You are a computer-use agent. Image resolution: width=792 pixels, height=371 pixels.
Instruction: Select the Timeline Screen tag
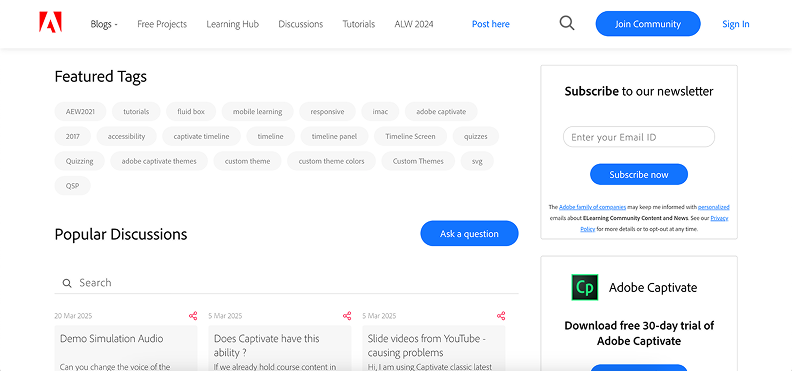click(410, 136)
